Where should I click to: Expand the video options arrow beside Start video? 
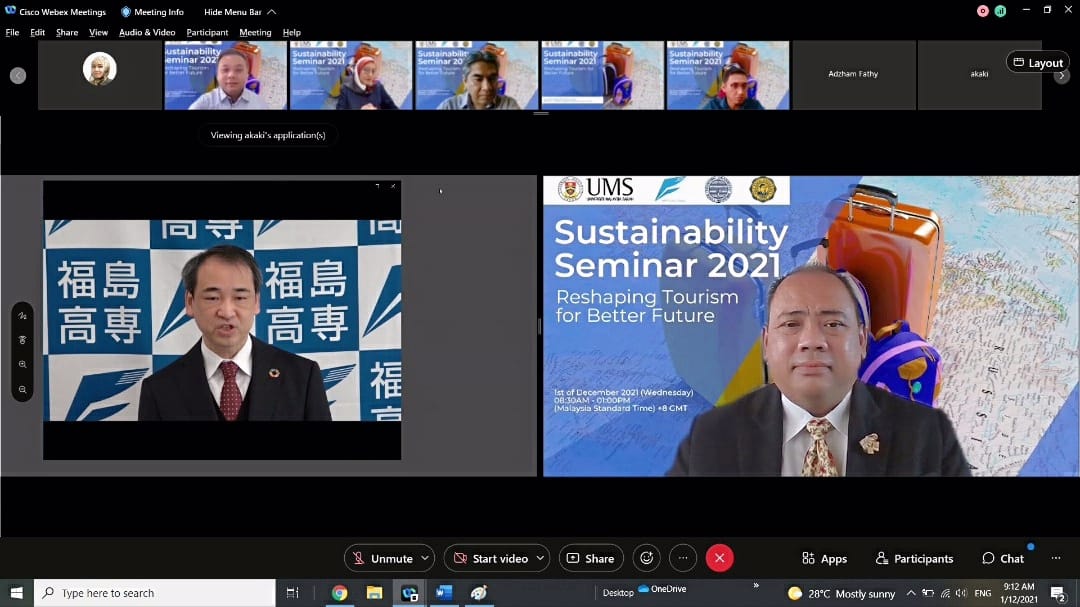[x=541, y=558]
